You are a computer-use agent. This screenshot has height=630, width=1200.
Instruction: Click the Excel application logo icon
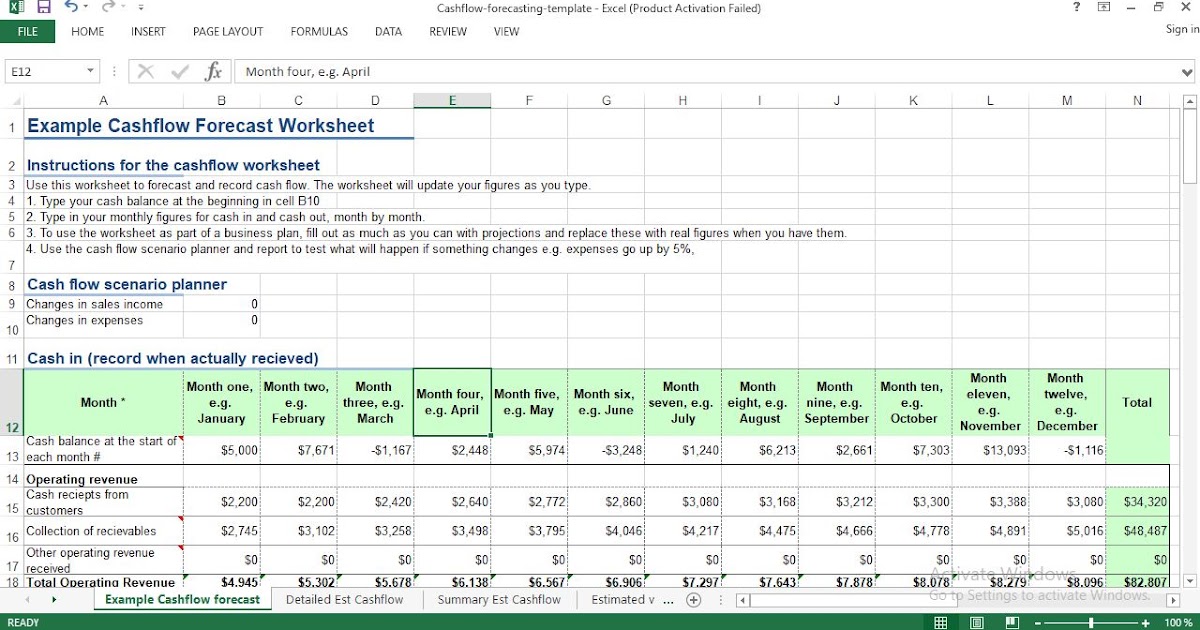tap(17, 8)
